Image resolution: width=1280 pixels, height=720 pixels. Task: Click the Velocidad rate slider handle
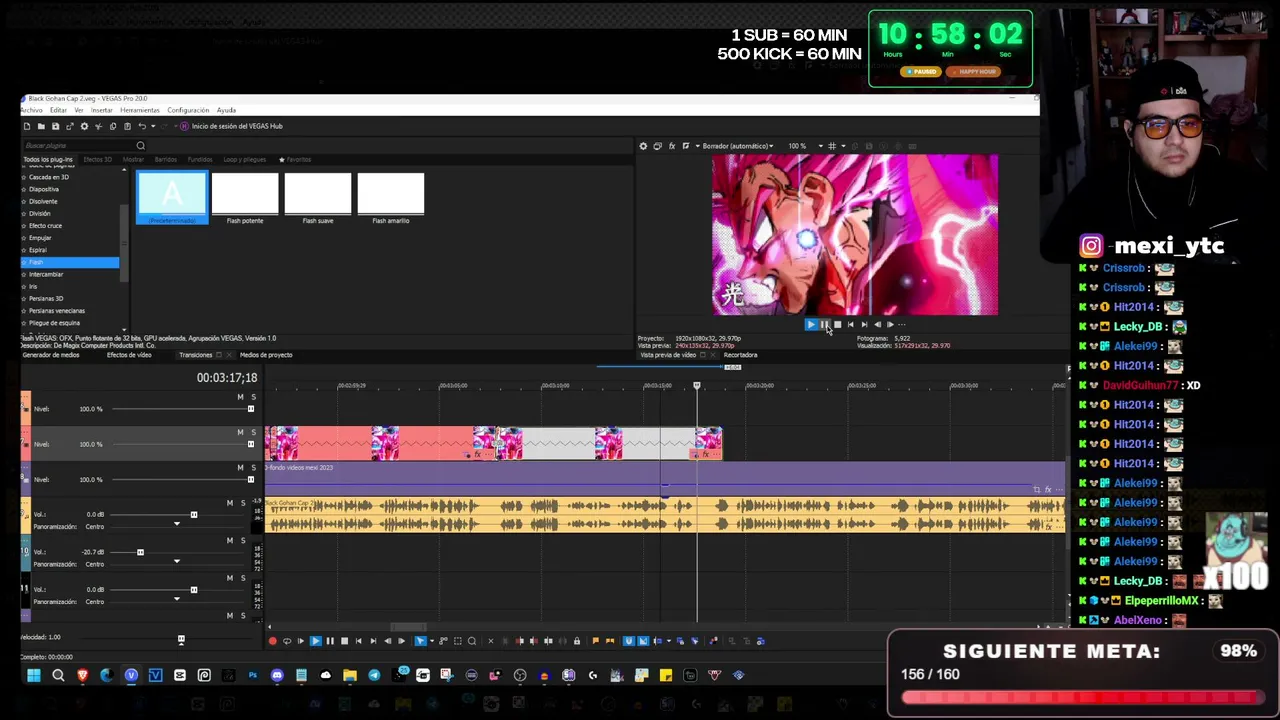[181, 639]
